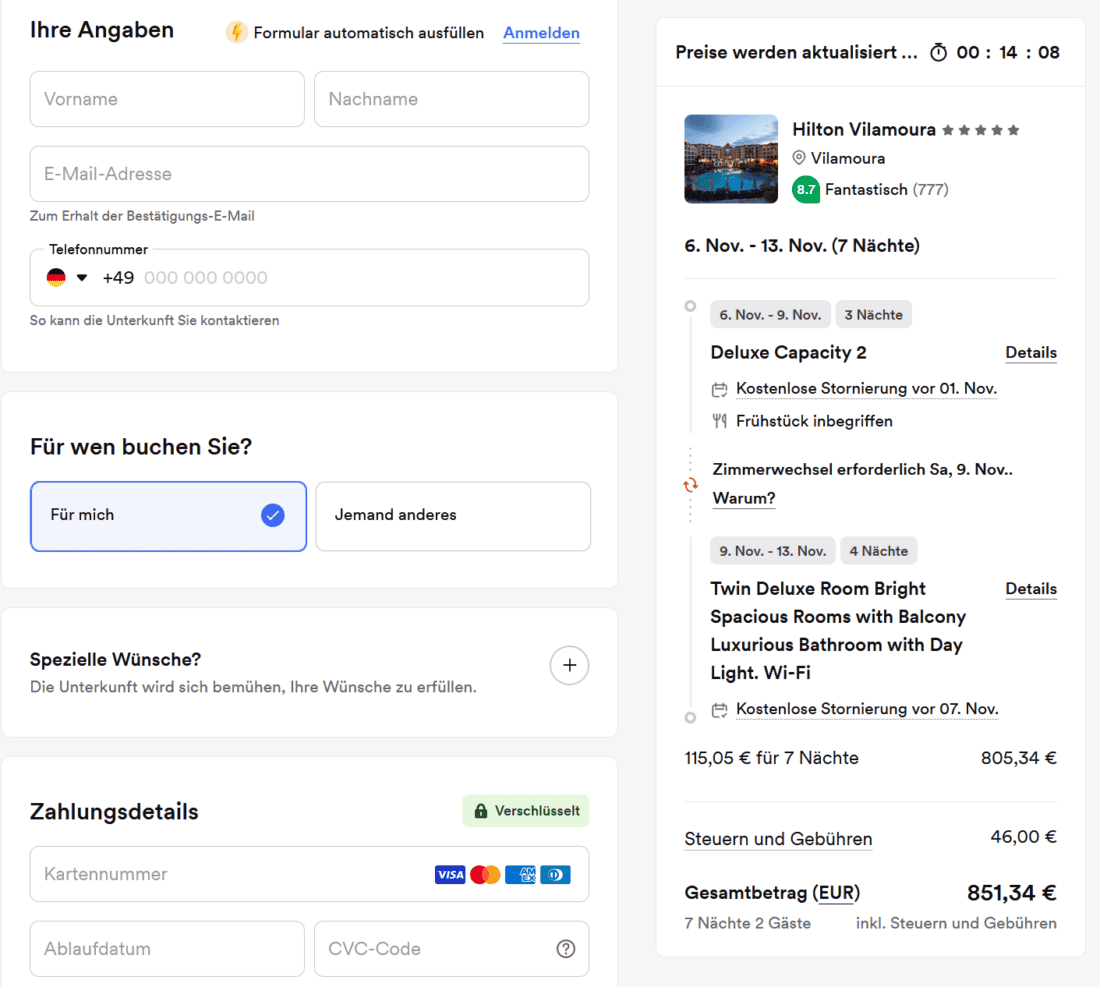Select the 'Für mich' booking option

tap(168, 516)
